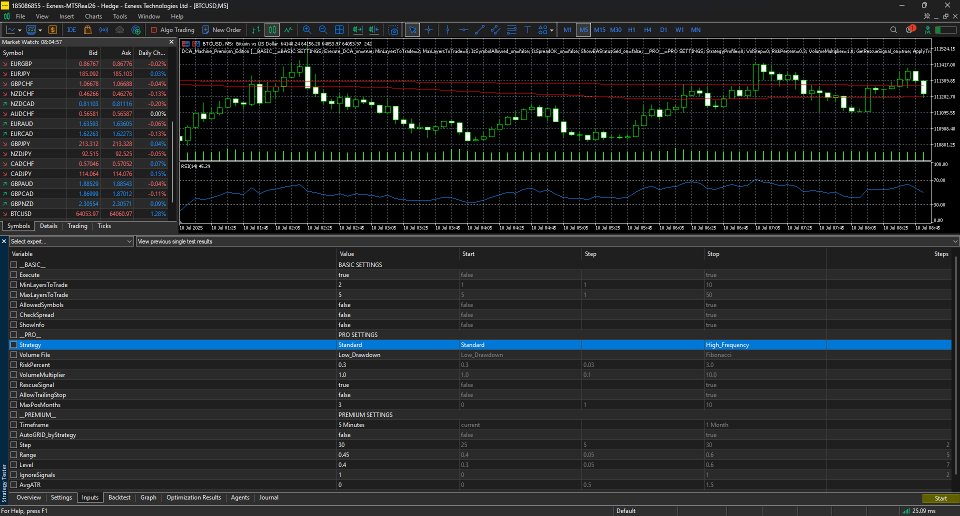Zoom in on the chart
Image resolution: width=960 pixels, height=516 pixels.
tap(307, 29)
